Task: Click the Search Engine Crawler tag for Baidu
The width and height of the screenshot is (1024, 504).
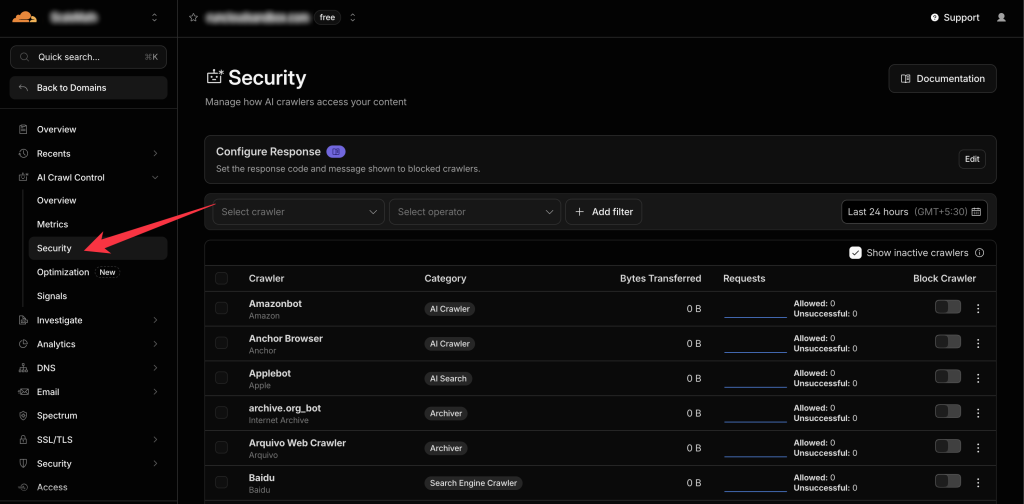Action: click(x=473, y=483)
